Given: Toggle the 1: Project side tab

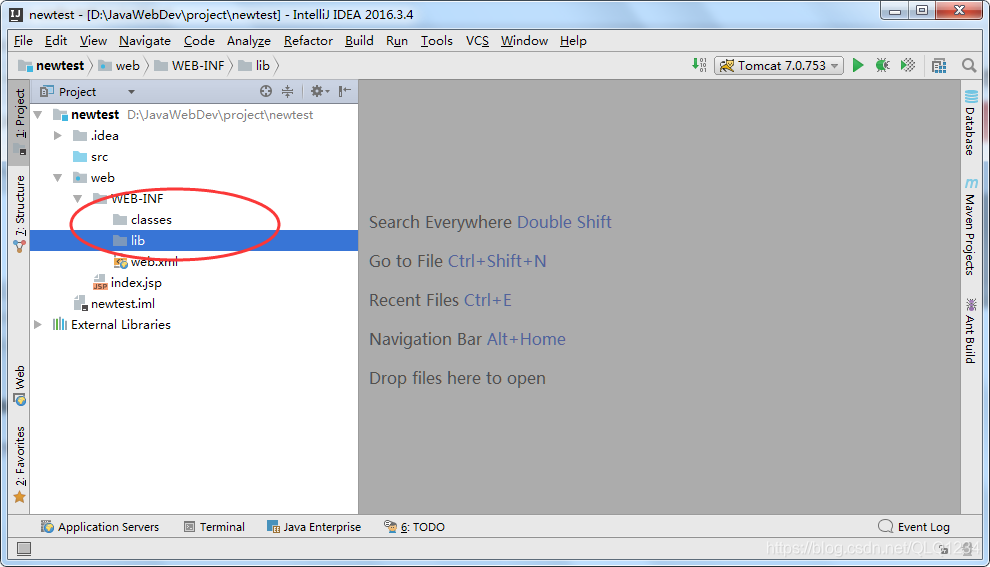Looking at the screenshot, I should pos(20,121).
